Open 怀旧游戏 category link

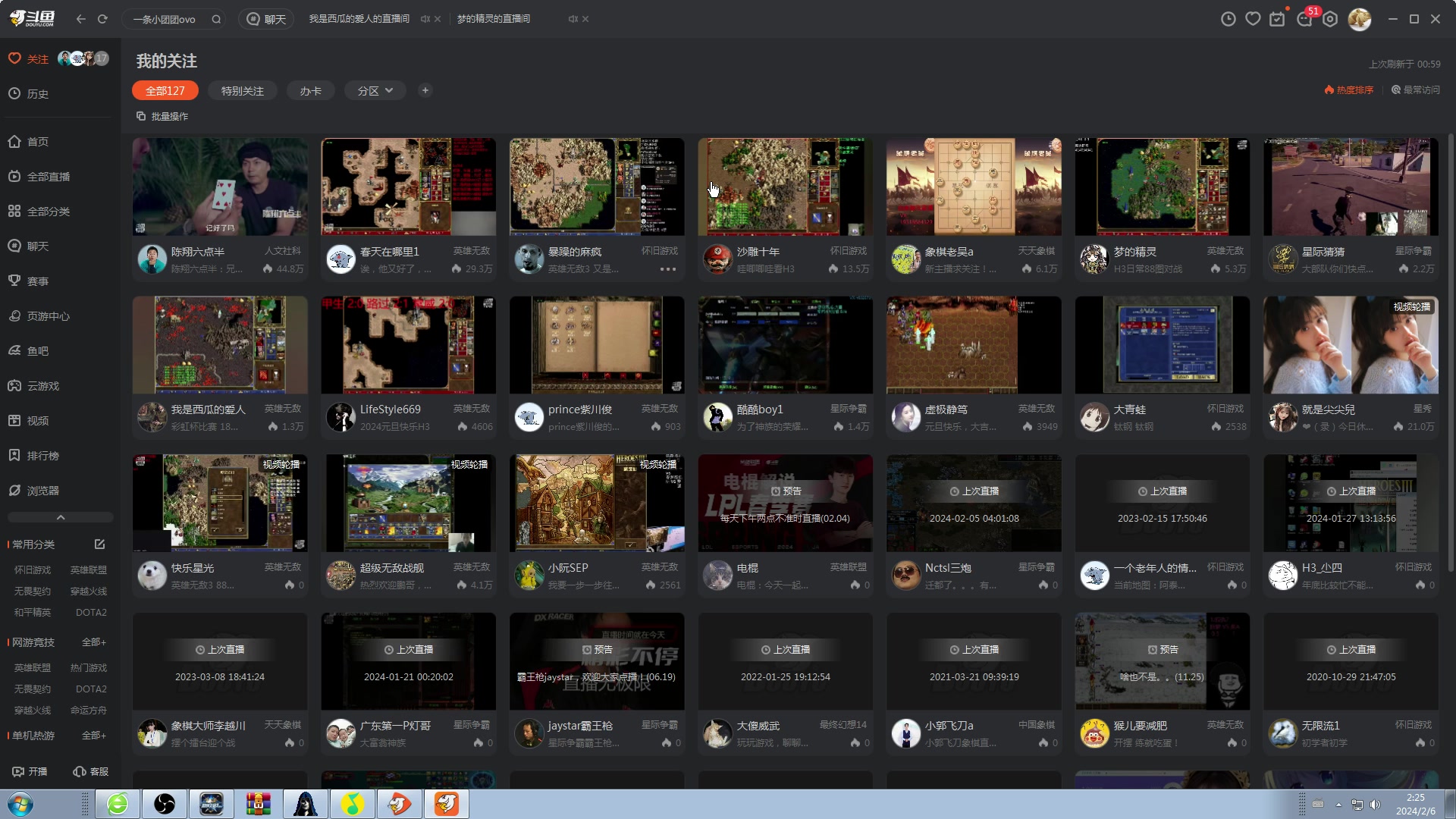pyautogui.click(x=33, y=570)
